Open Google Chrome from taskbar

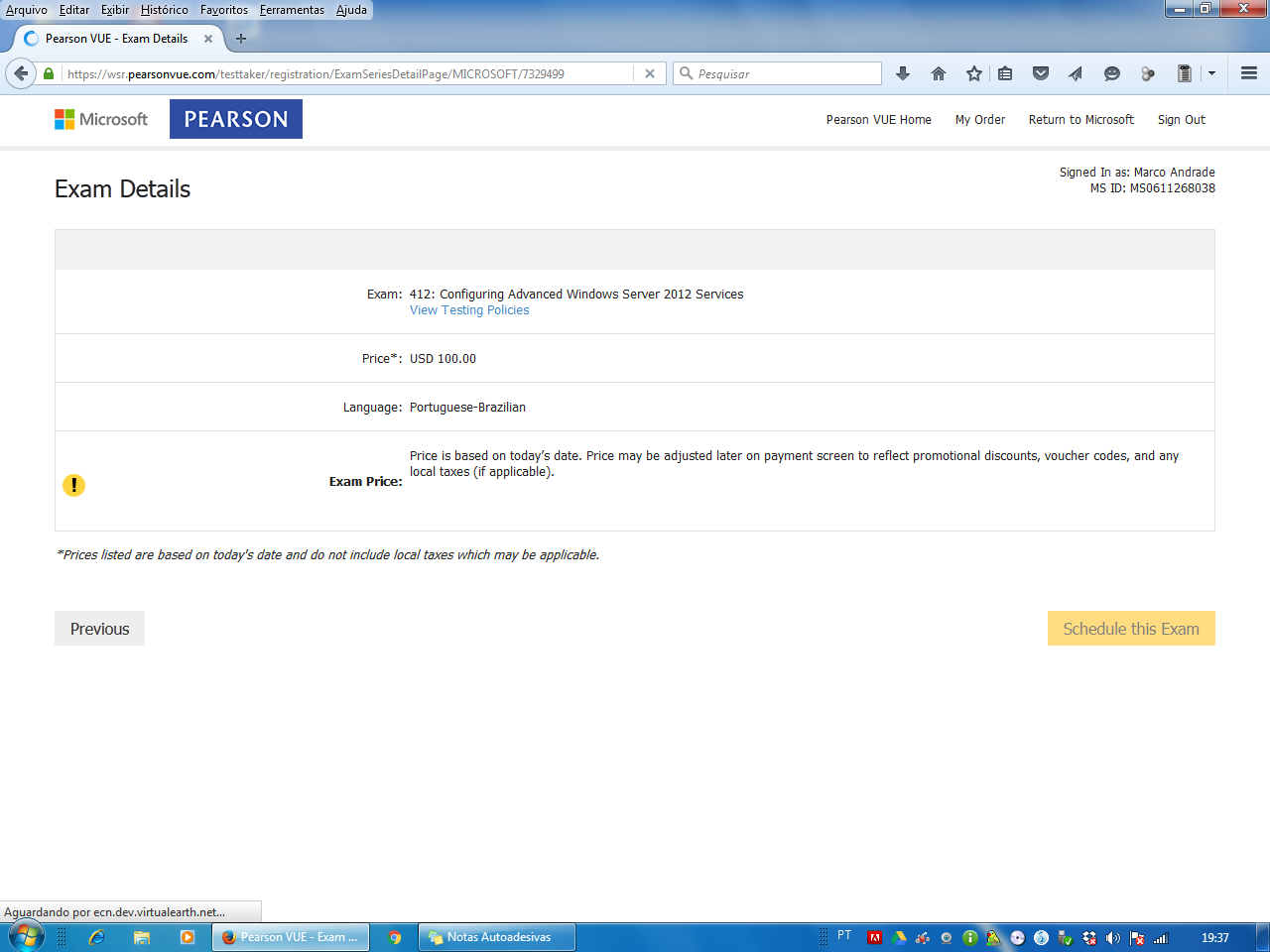pos(395,937)
